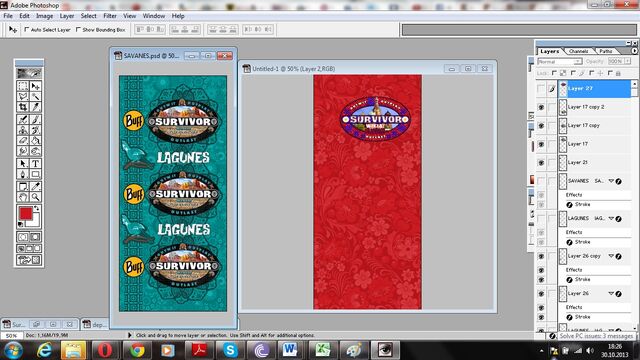The height and width of the screenshot is (360, 640).
Task: Click the red foreground color swatch
Action: tap(25, 213)
